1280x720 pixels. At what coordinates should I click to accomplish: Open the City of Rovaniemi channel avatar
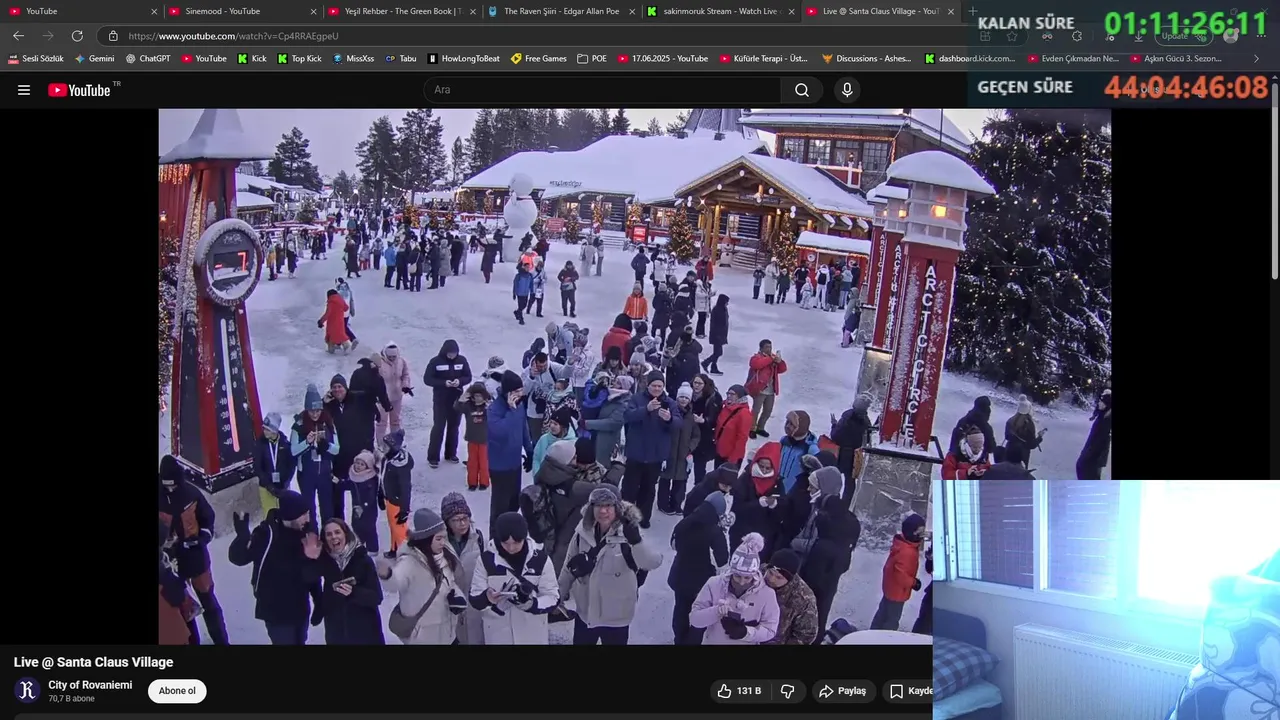pos(27,690)
